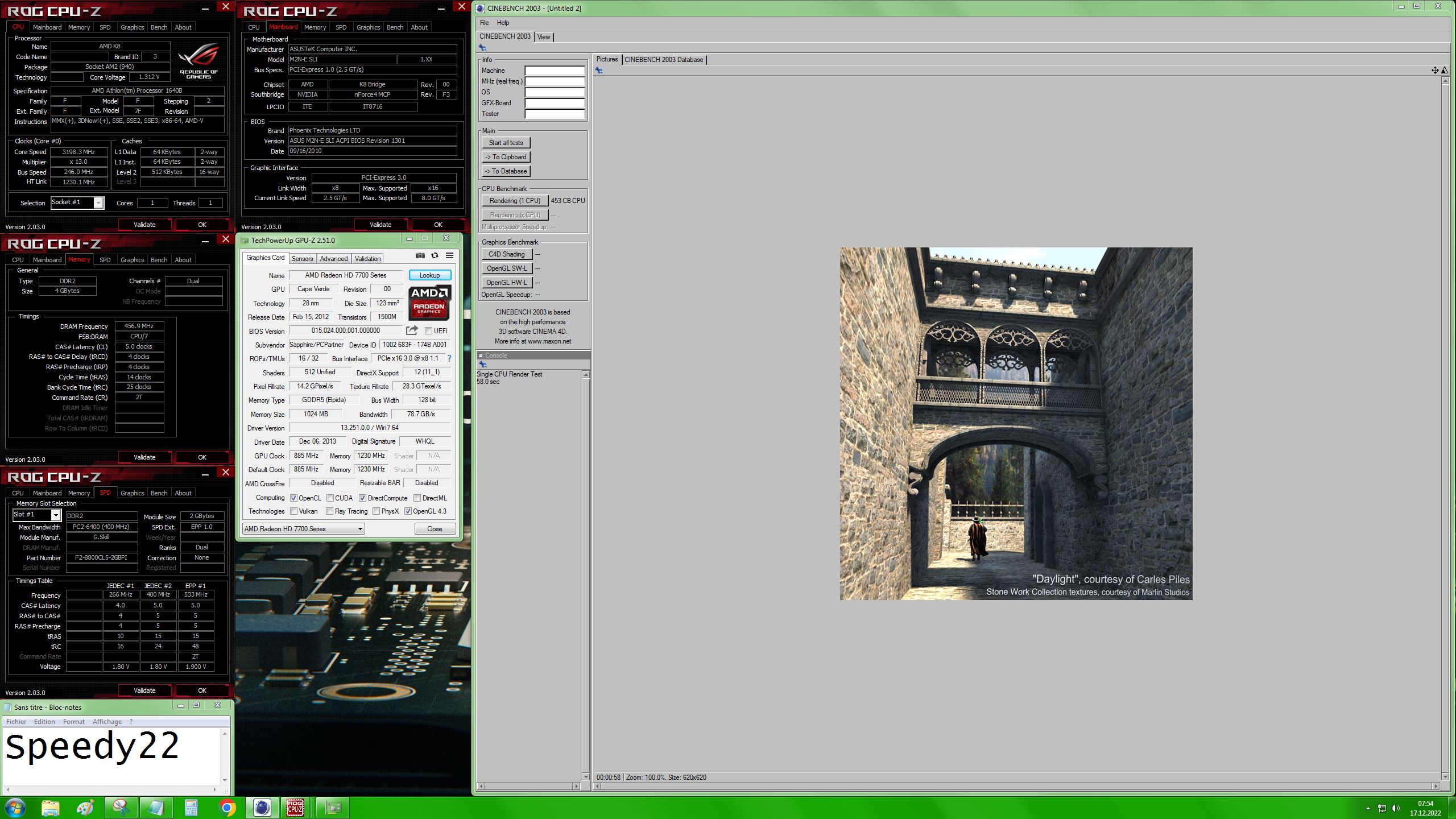Click the pin icon in the Console panel
The width and height of the screenshot is (1456, 819).
[x=482, y=365]
